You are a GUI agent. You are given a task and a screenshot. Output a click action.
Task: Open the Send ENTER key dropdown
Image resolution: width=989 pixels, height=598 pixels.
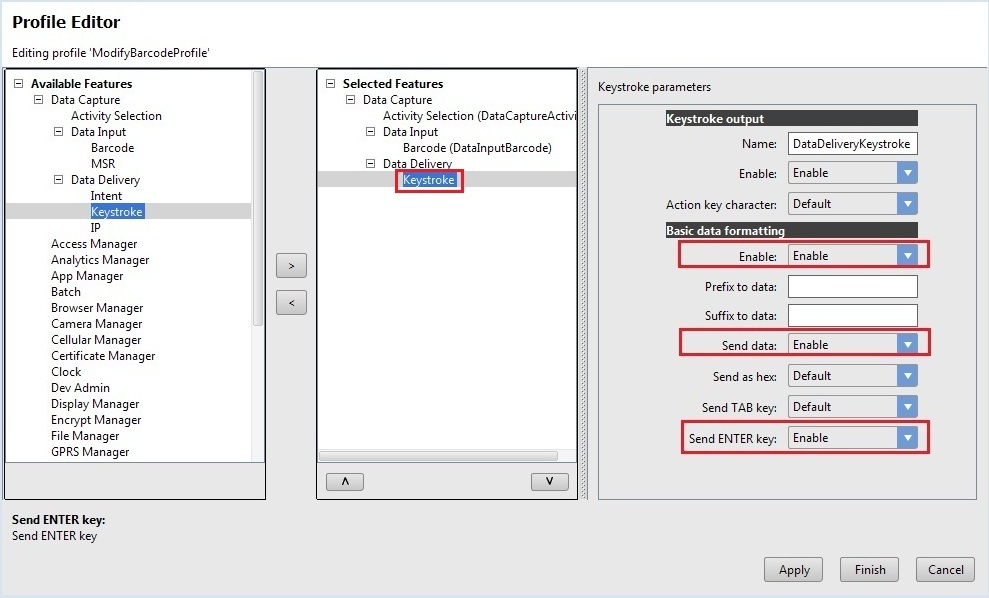(907, 438)
